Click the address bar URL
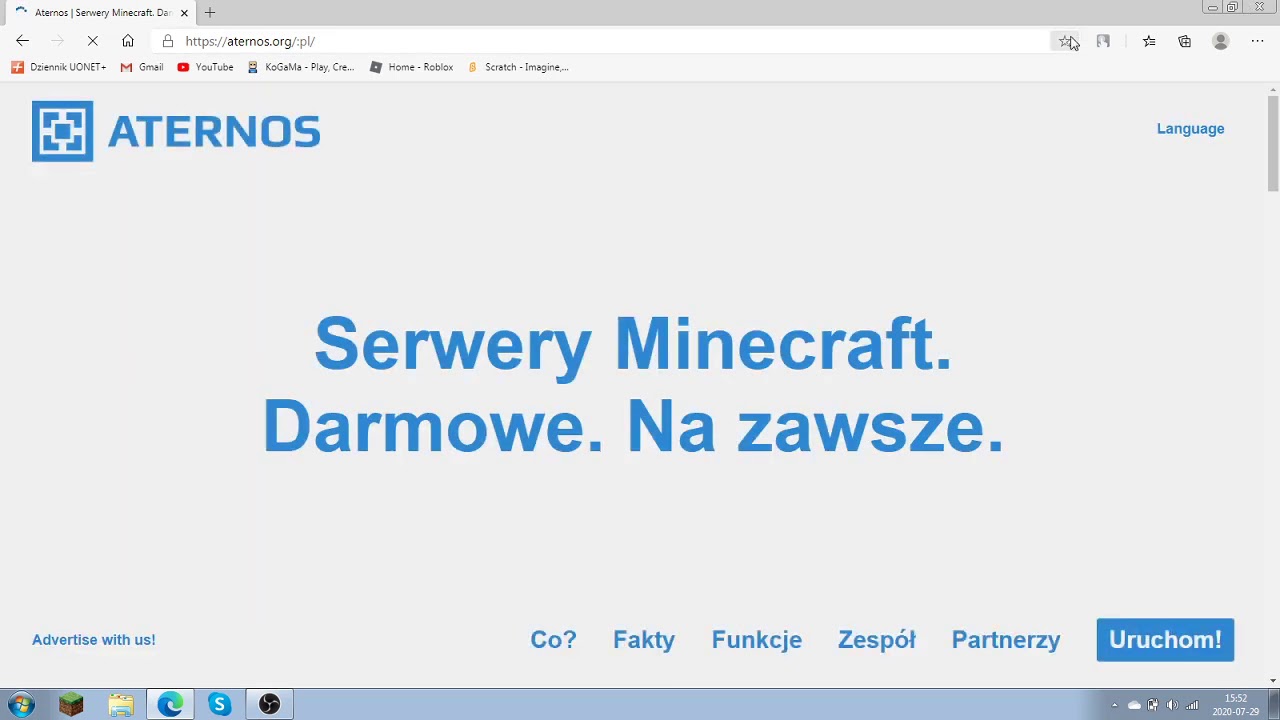 point(250,41)
